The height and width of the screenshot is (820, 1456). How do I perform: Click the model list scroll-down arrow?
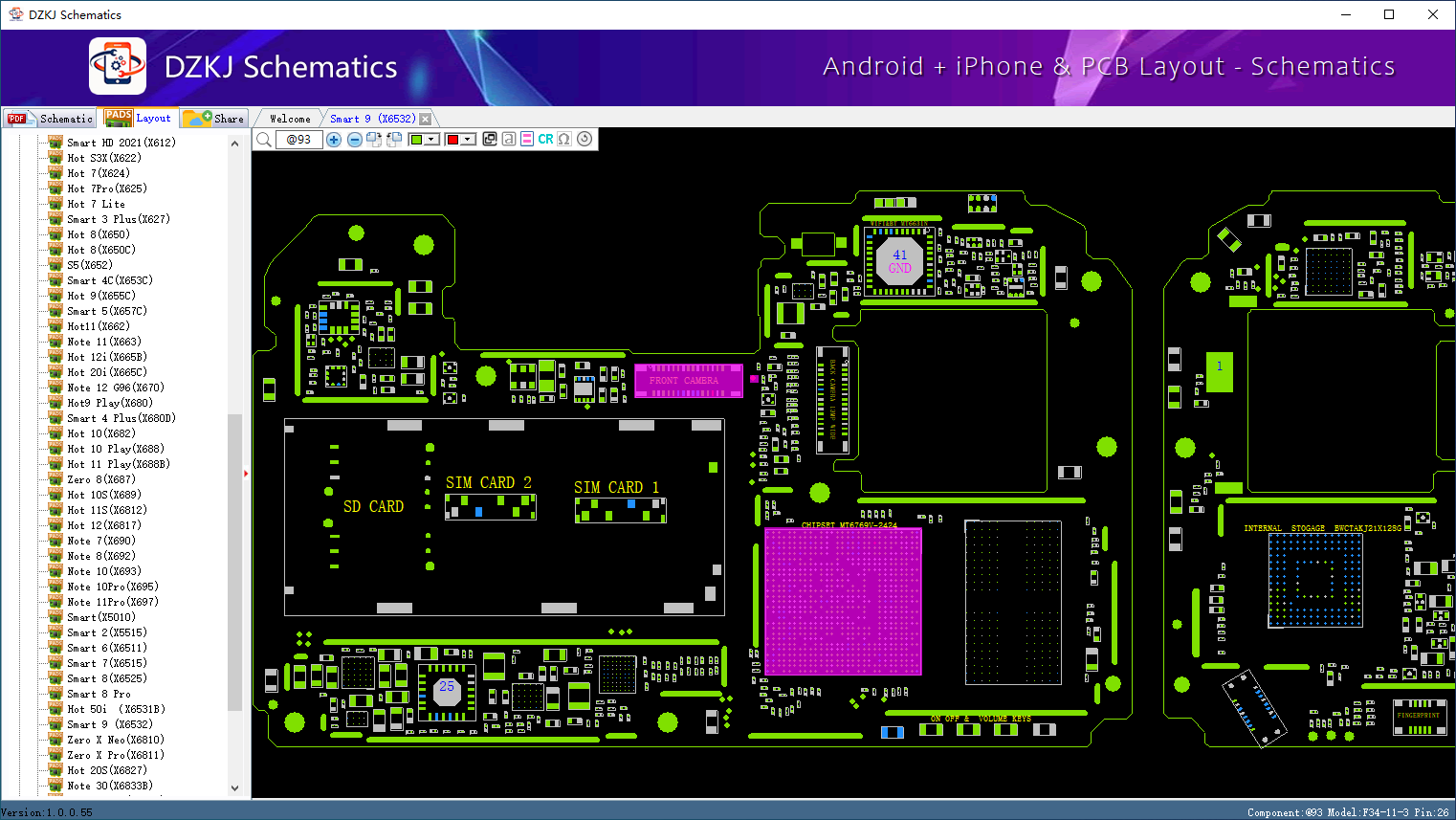click(235, 788)
